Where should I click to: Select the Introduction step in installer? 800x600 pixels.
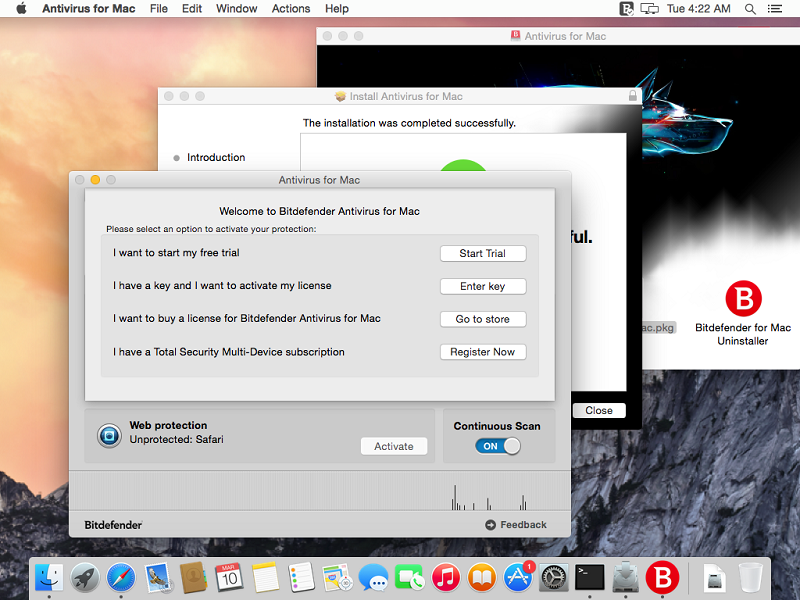216,158
